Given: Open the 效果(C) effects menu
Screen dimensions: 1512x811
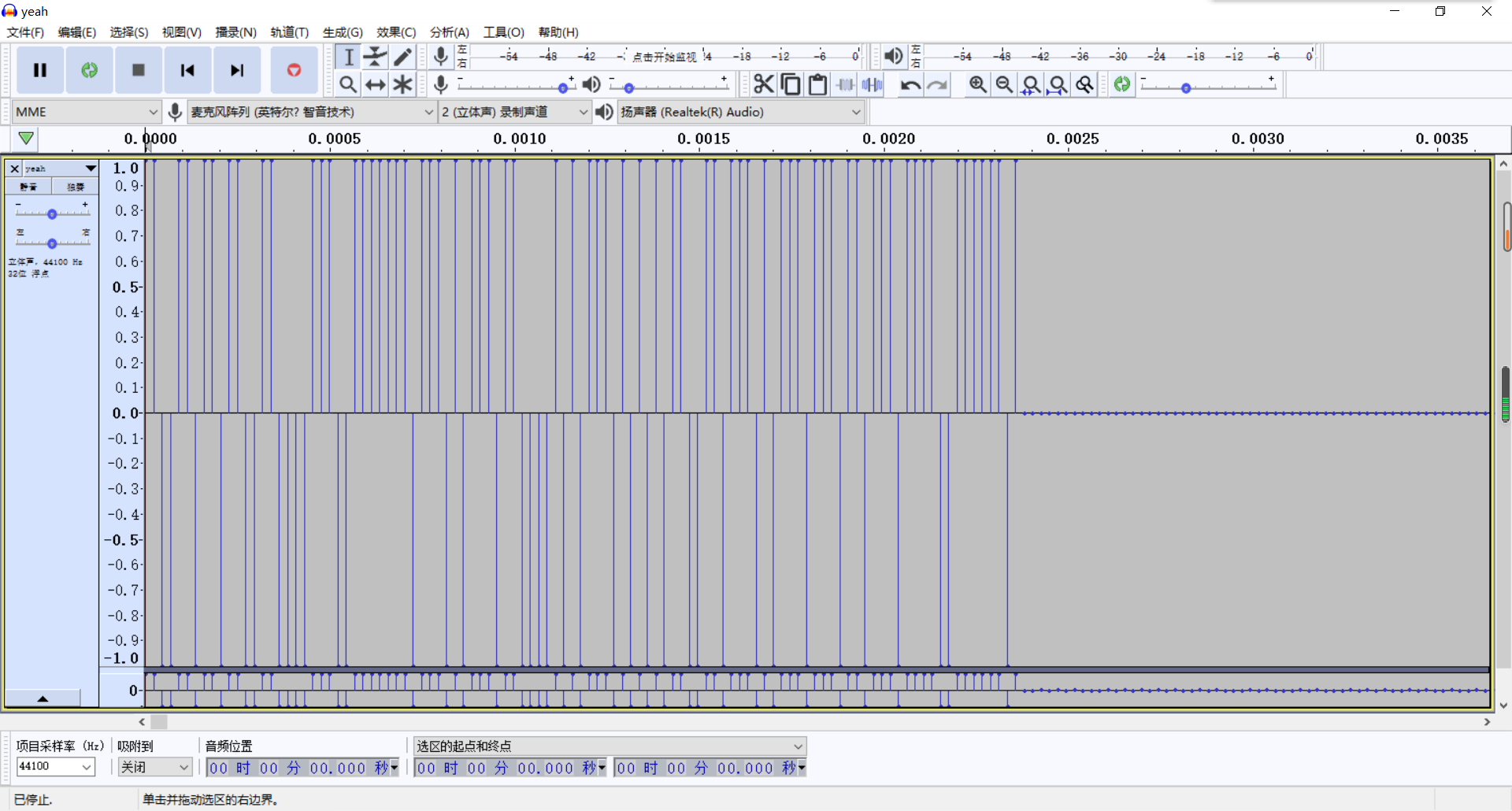Looking at the screenshot, I should [x=395, y=32].
